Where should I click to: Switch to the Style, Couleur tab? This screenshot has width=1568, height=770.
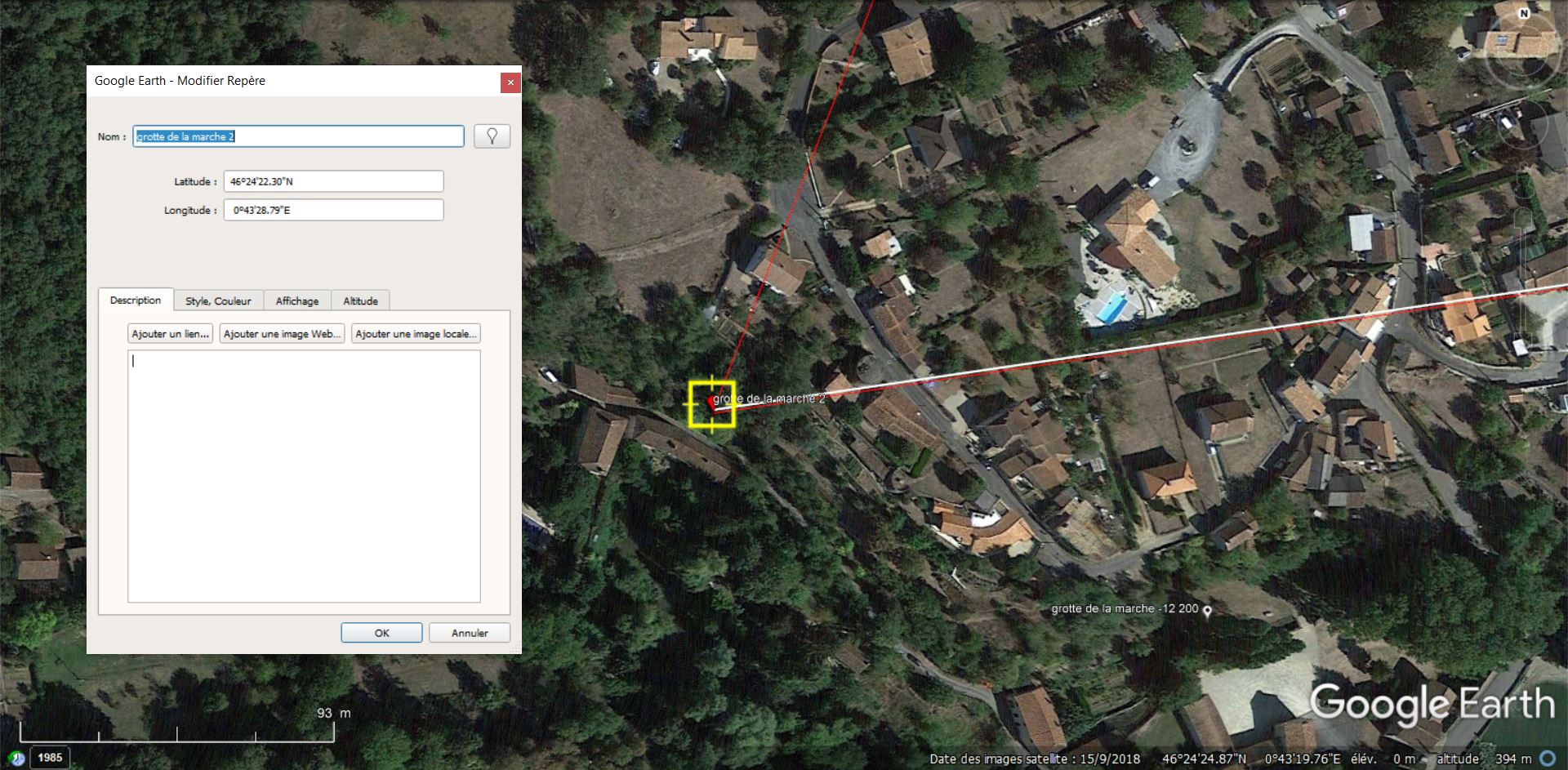click(x=218, y=300)
